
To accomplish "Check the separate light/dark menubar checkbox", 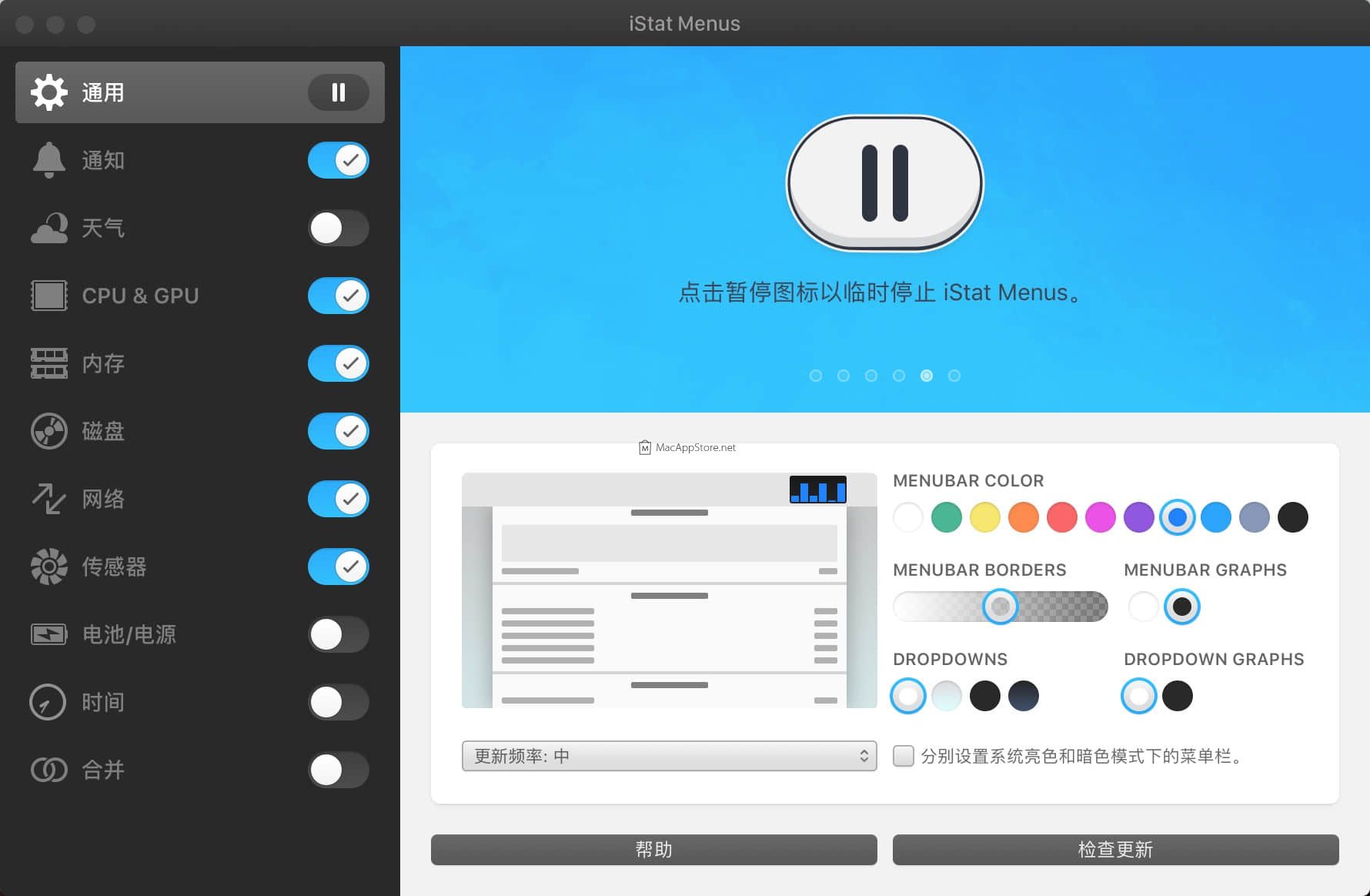I will [x=904, y=756].
